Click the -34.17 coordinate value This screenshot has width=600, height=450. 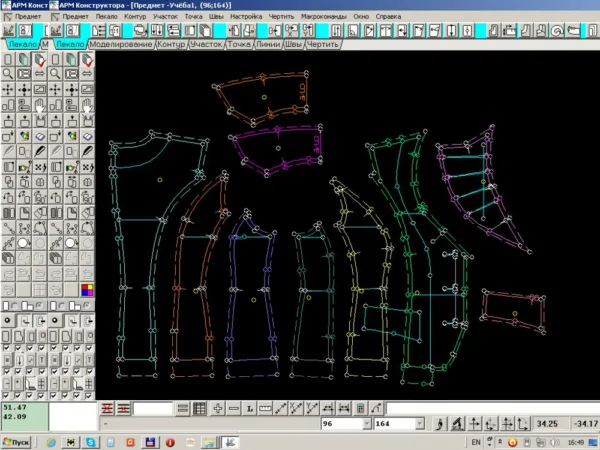(585, 424)
